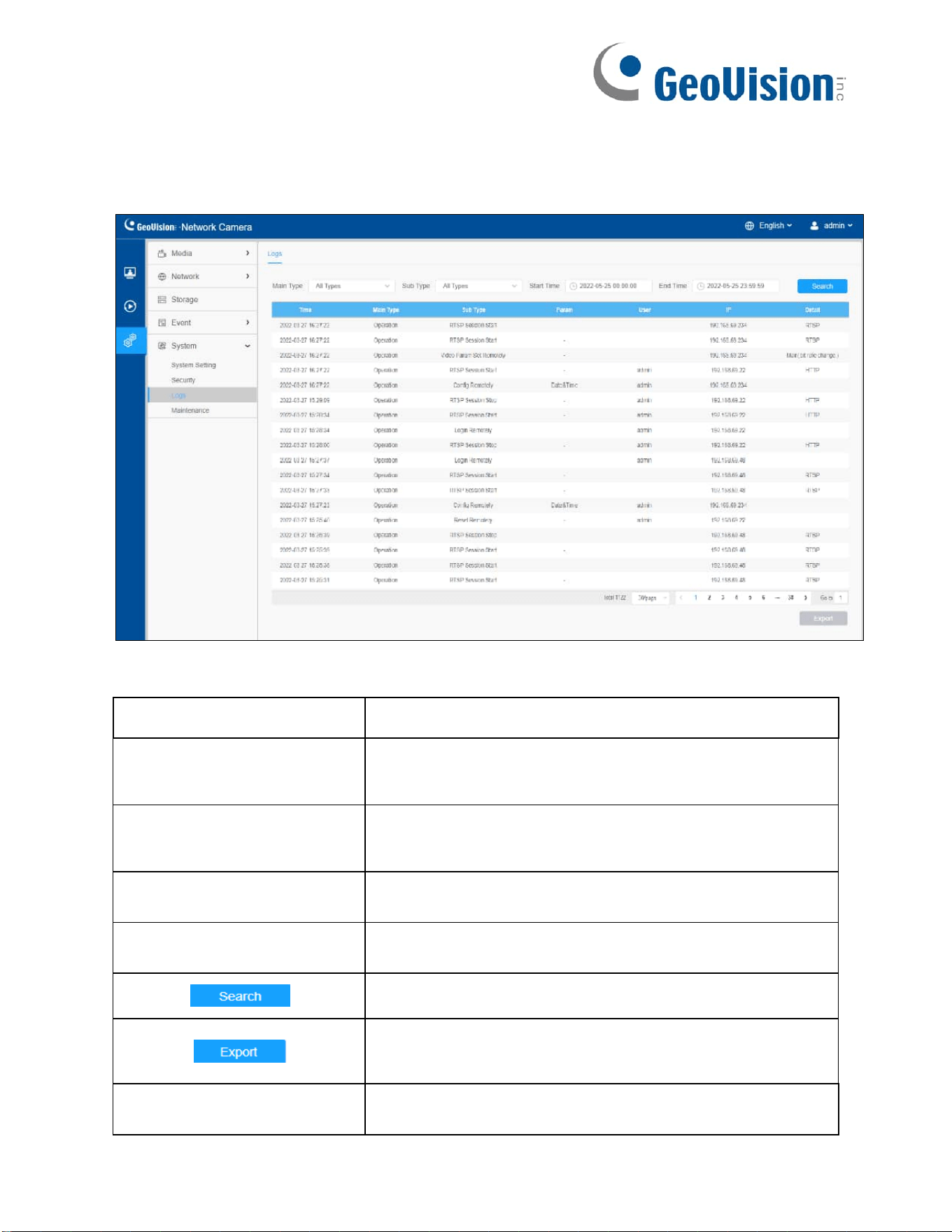Switch to the Logs tab

click(275, 254)
